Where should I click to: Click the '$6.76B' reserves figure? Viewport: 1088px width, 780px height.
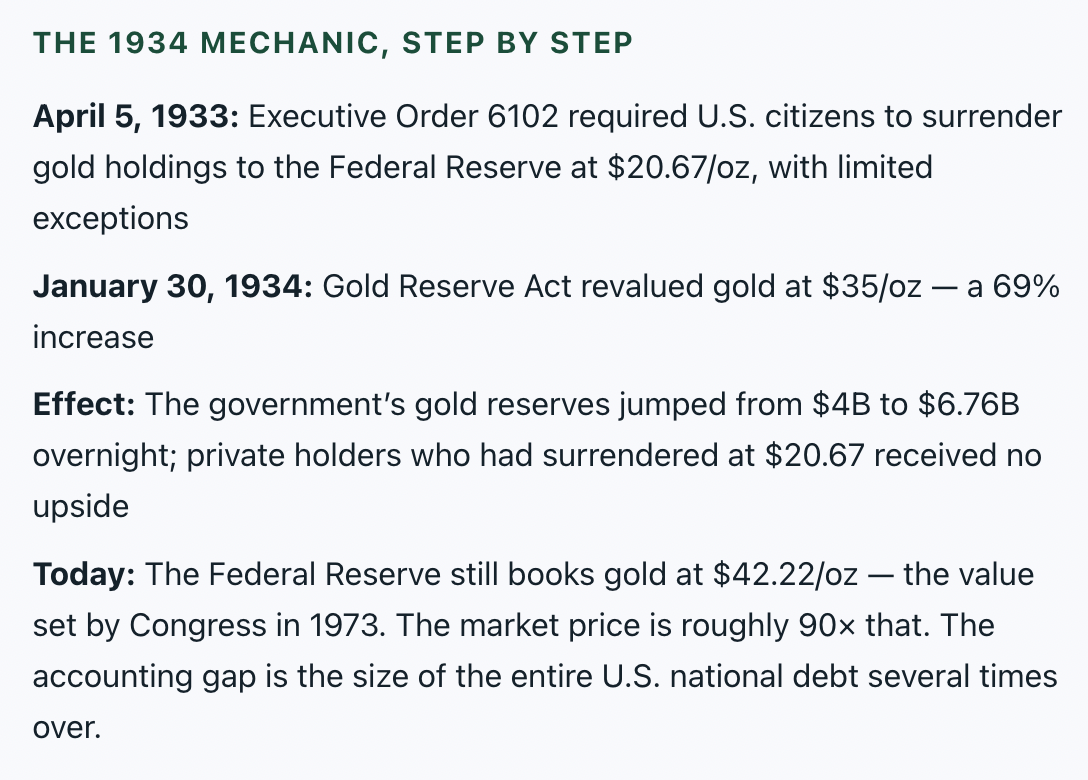(x=969, y=405)
